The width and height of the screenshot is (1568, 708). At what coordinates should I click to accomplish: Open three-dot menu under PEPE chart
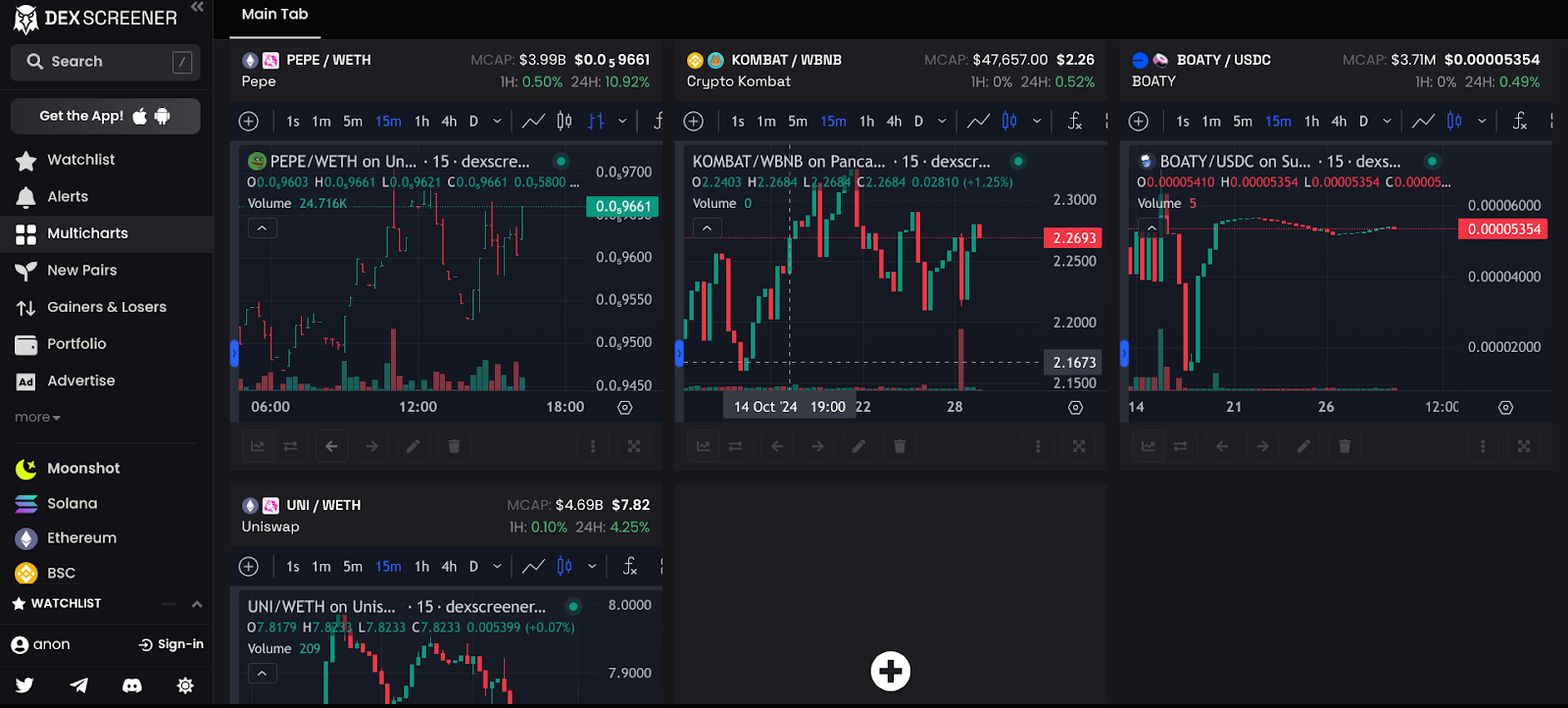point(593,446)
